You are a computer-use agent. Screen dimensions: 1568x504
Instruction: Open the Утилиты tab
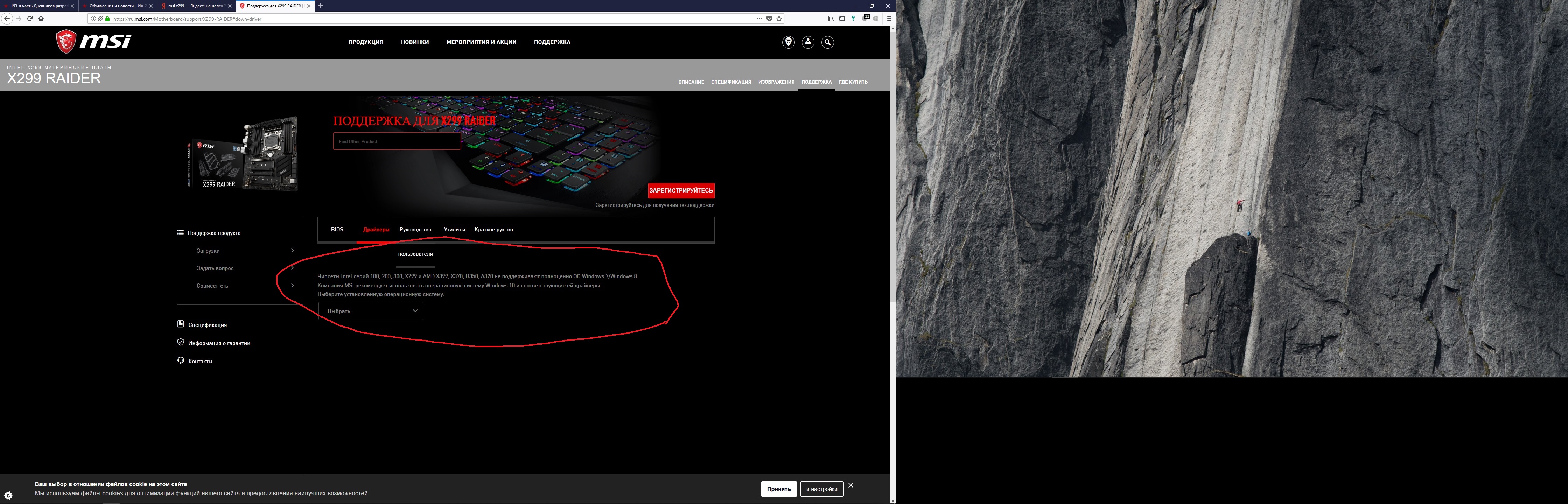(454, 230)
